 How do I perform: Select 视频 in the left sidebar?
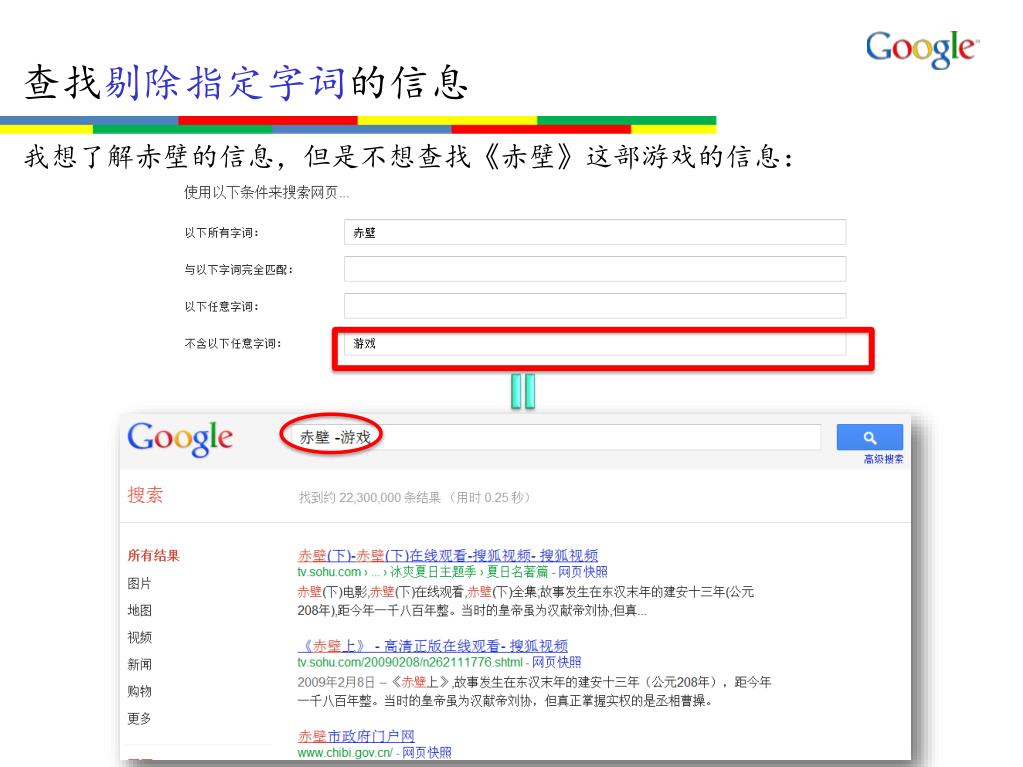pyautogui.click(x=140, y=637)
